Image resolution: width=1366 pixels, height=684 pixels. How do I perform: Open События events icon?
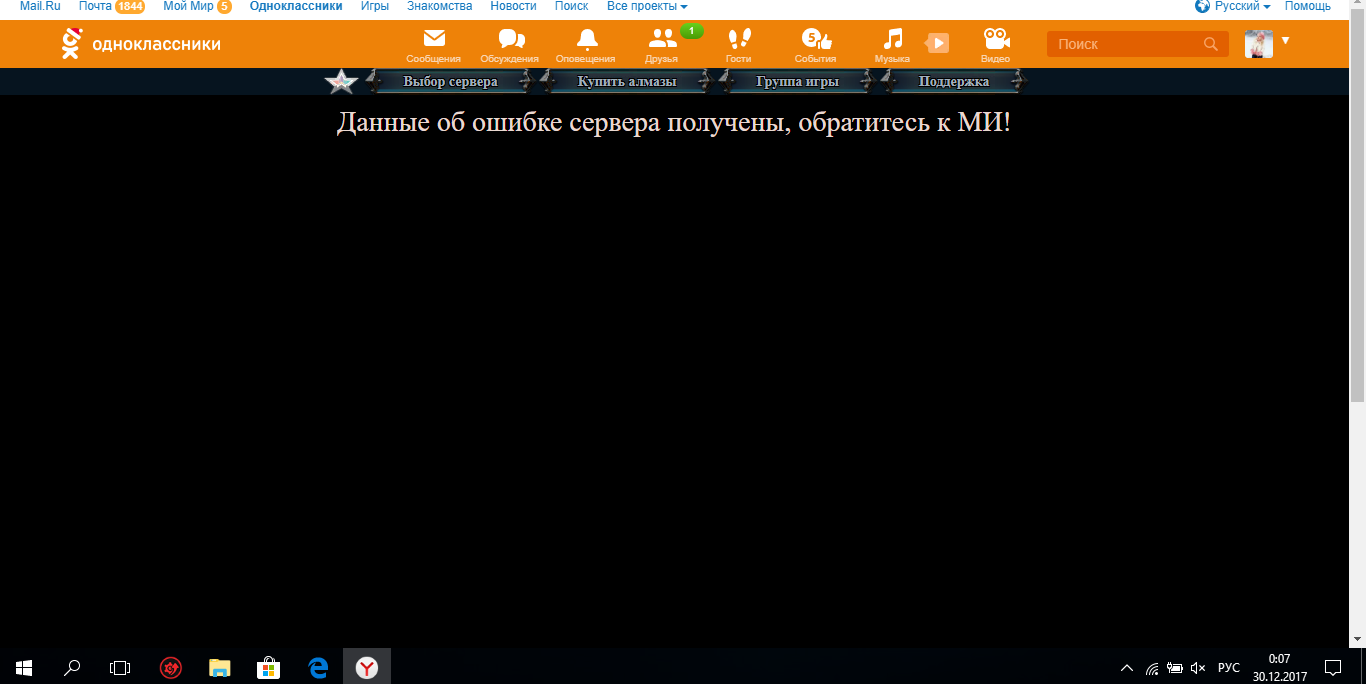(815, 41)
